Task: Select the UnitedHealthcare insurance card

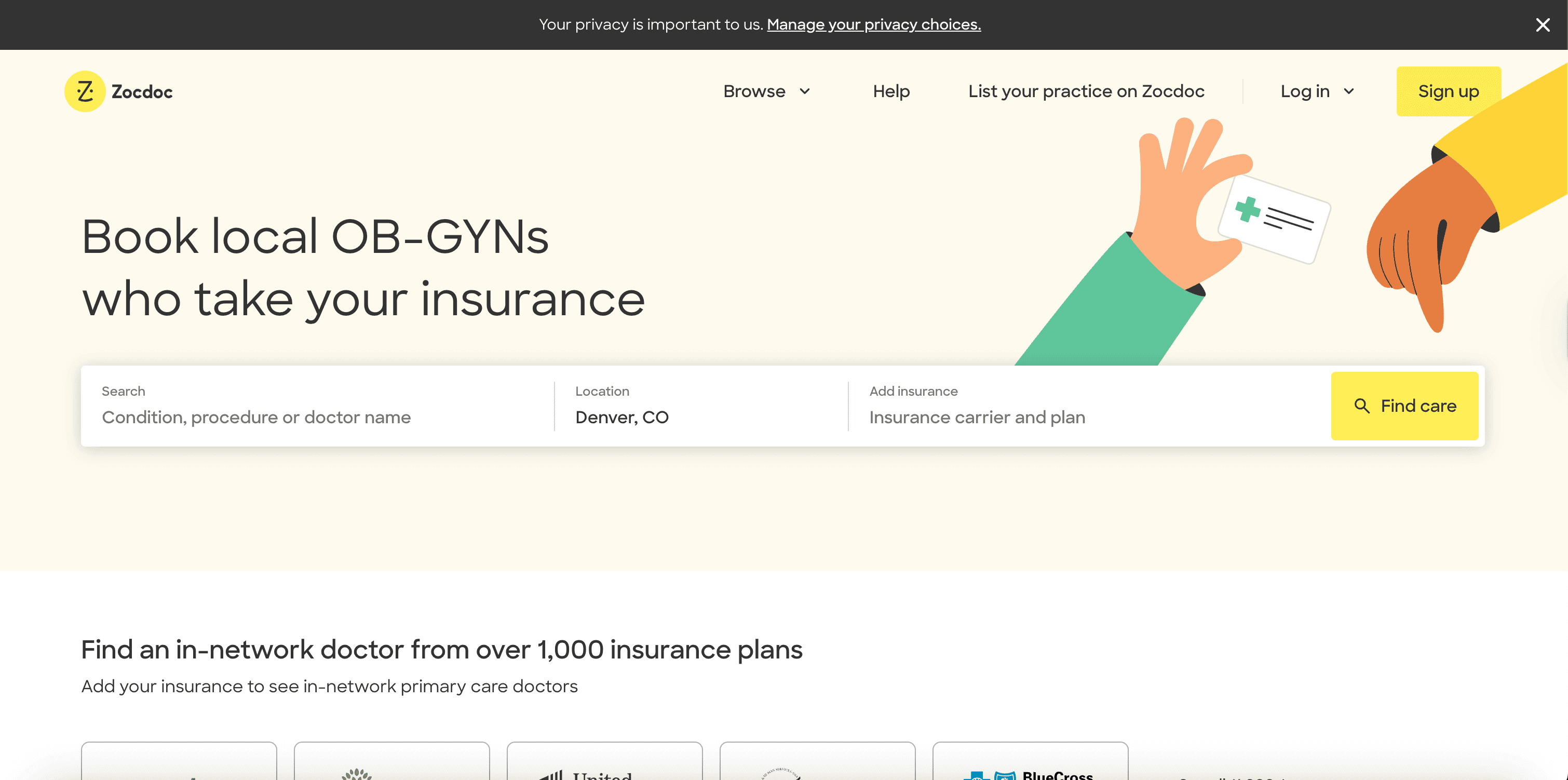Action: pos(604,765)
